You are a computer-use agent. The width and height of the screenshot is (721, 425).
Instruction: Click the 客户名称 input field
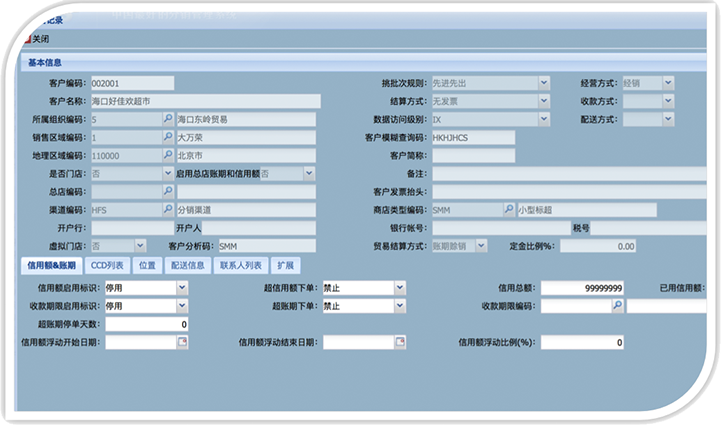204,101
